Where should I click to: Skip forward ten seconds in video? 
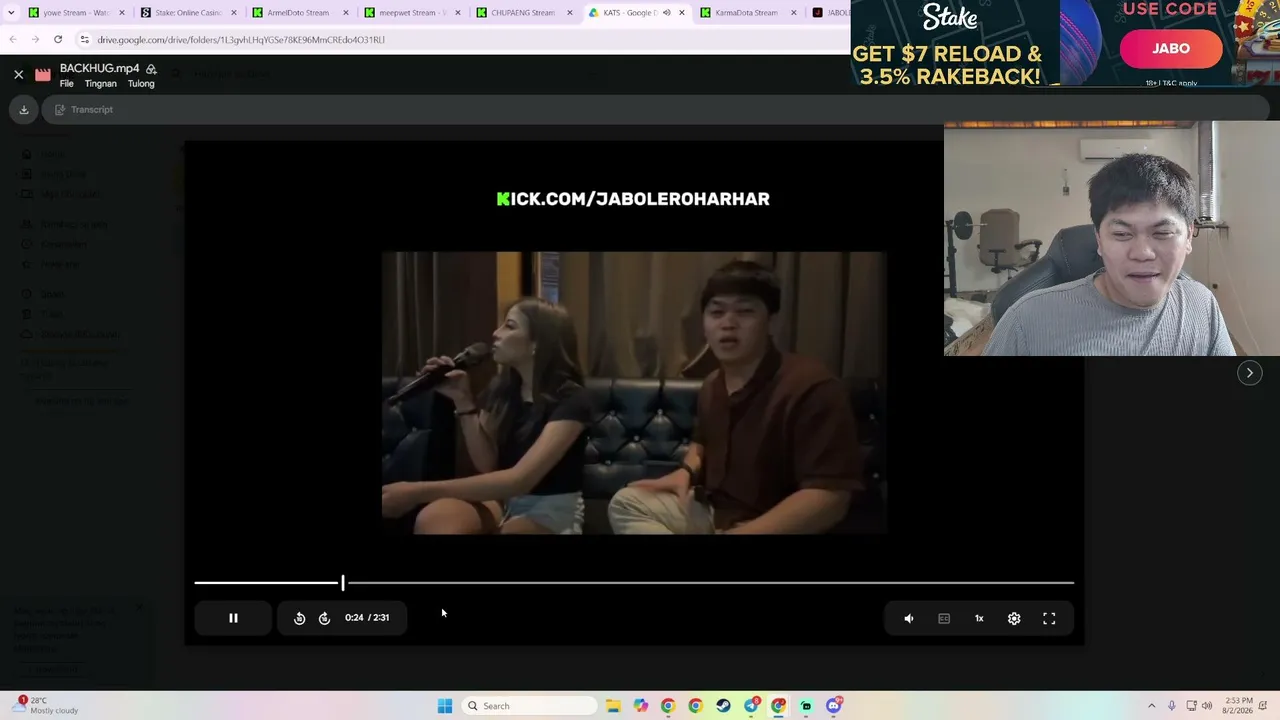pos(324,618)
